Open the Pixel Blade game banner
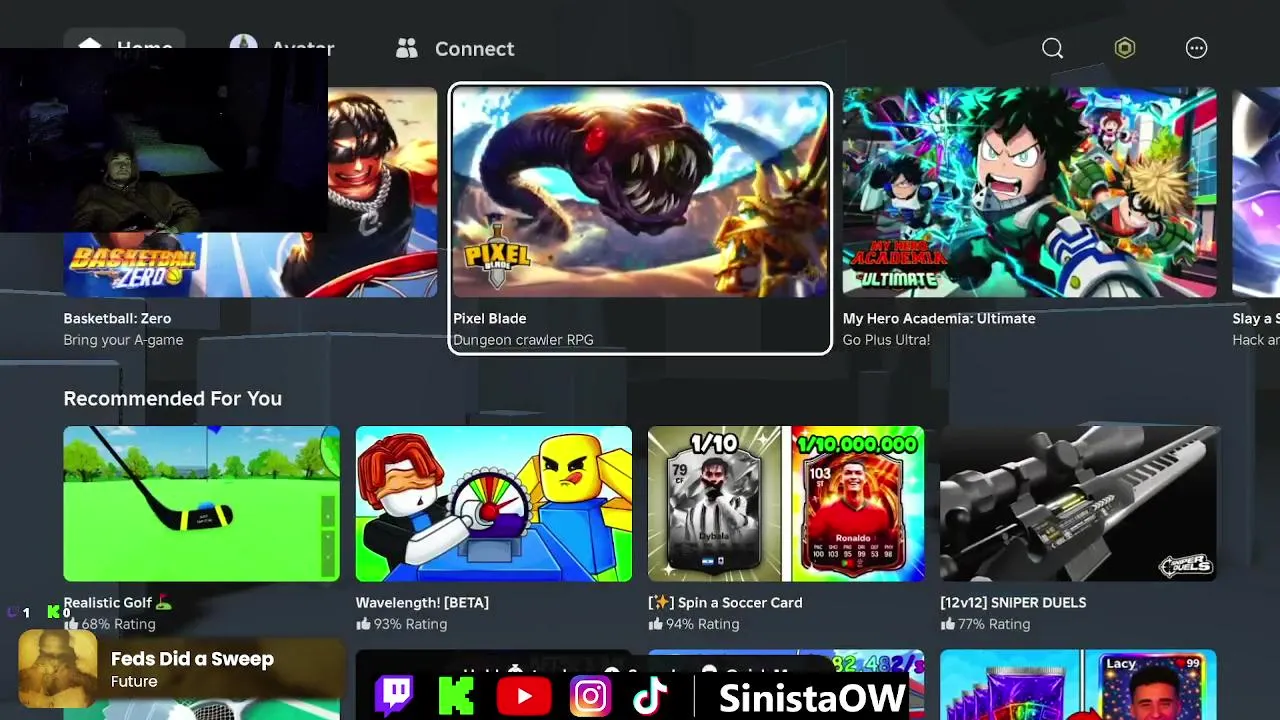 [x=640, y=192]
